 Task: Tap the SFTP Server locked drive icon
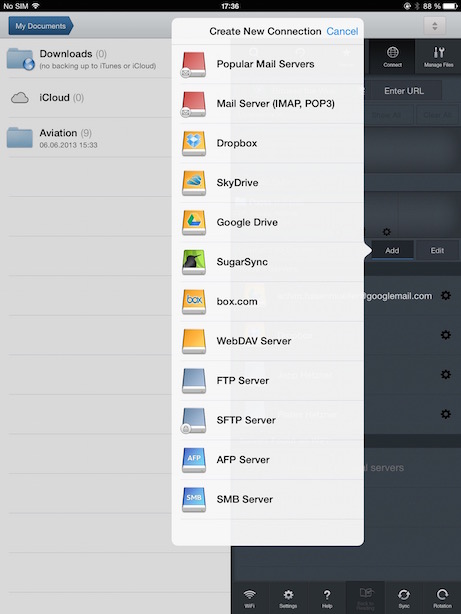193,421
